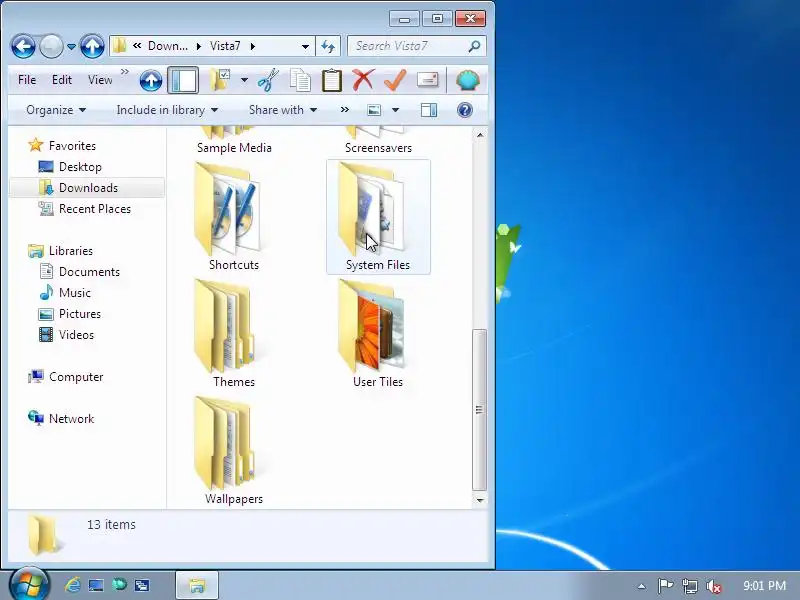Select Recent Places in navigation pane

coord(95,209)
